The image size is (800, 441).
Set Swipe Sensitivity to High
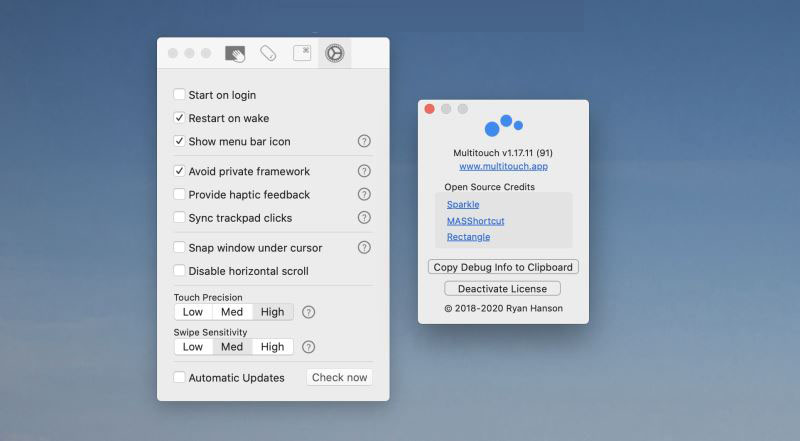[x=272, y=347]
